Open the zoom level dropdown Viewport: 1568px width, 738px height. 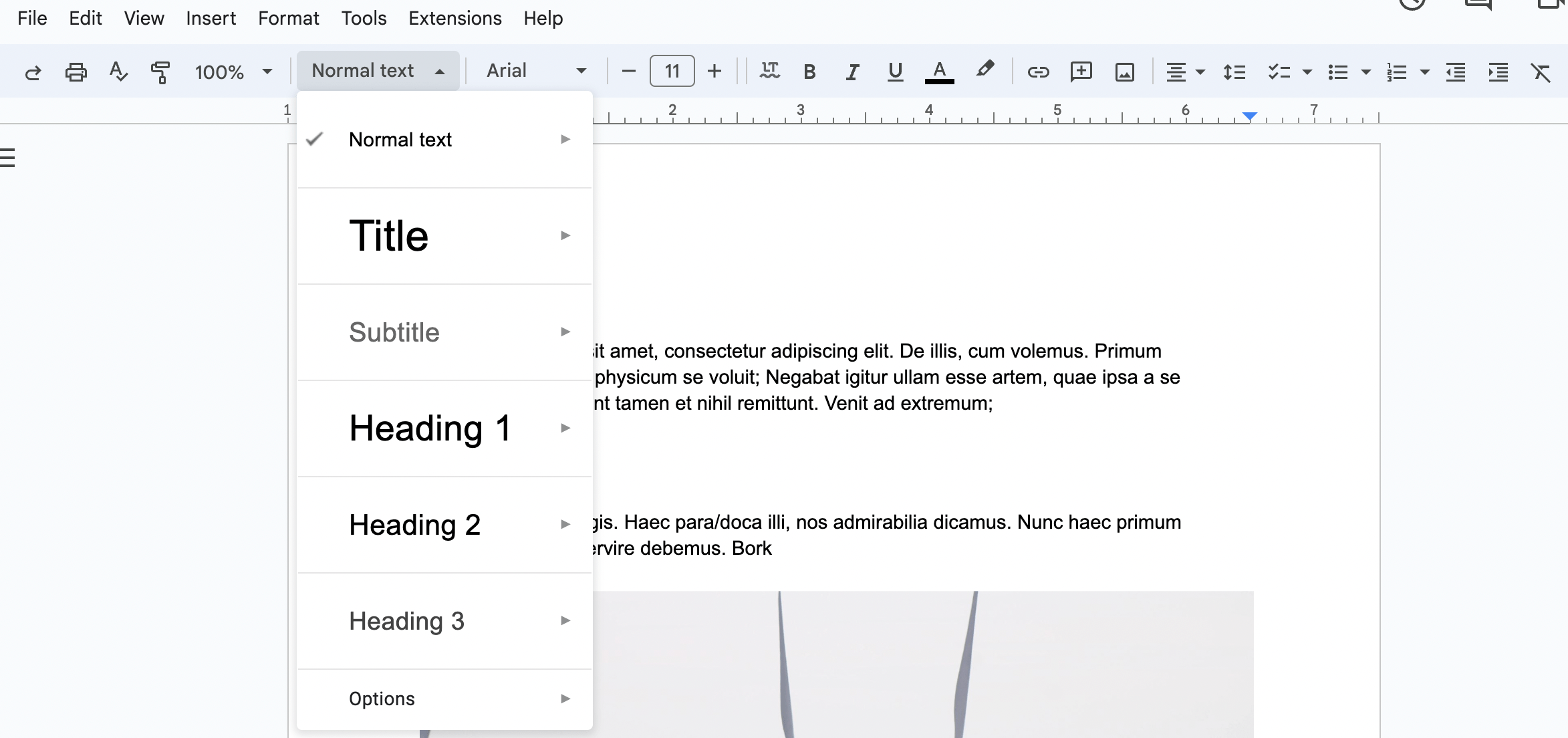click(233, 72)
